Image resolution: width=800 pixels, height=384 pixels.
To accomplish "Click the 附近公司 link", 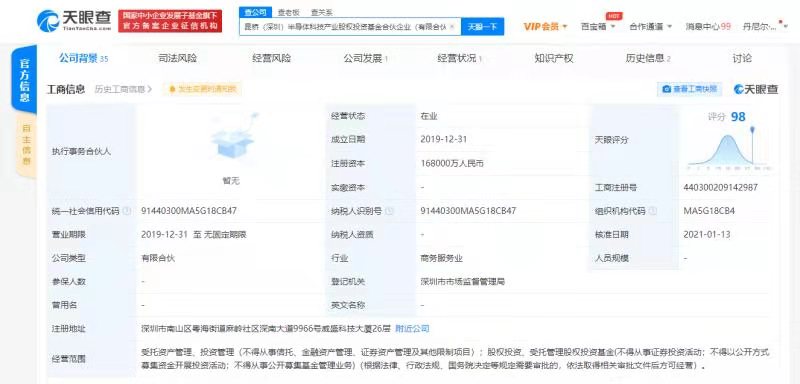I will [412, 329].
